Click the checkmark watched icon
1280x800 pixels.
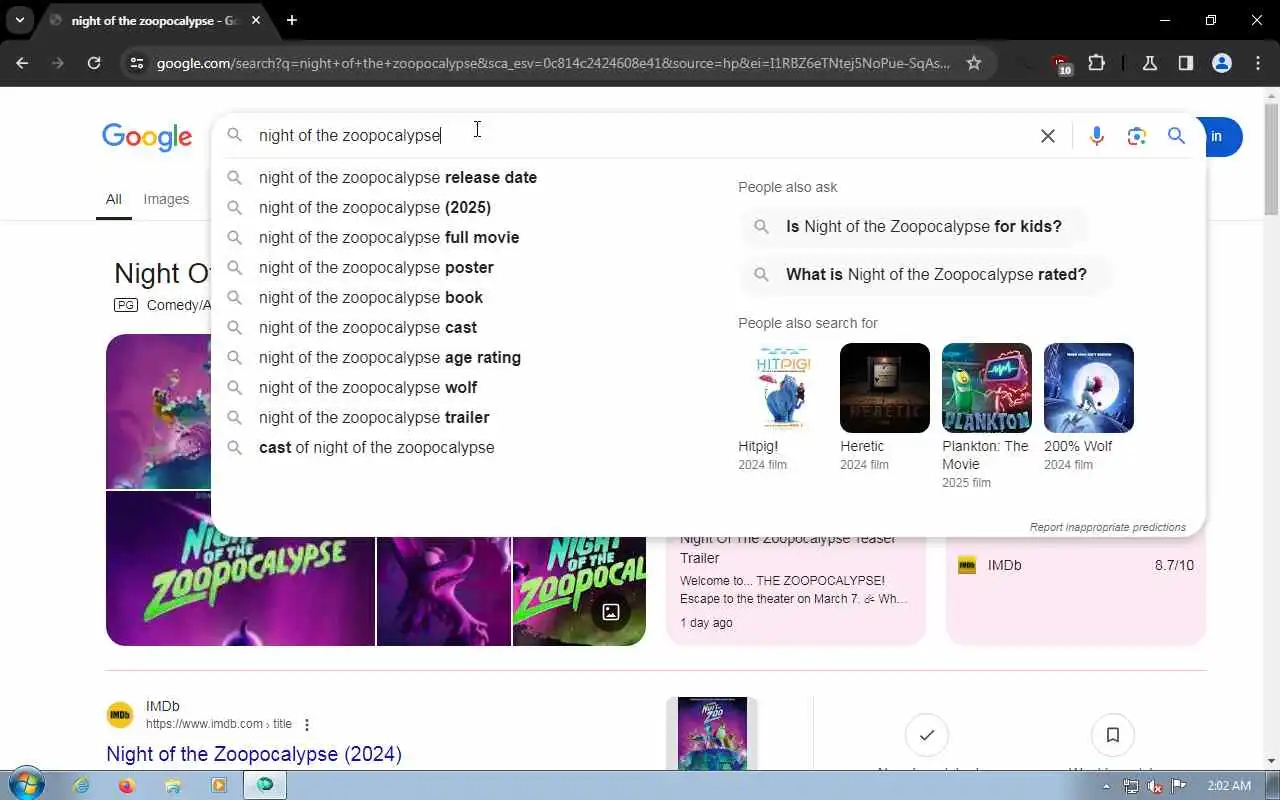coord(926,735)
